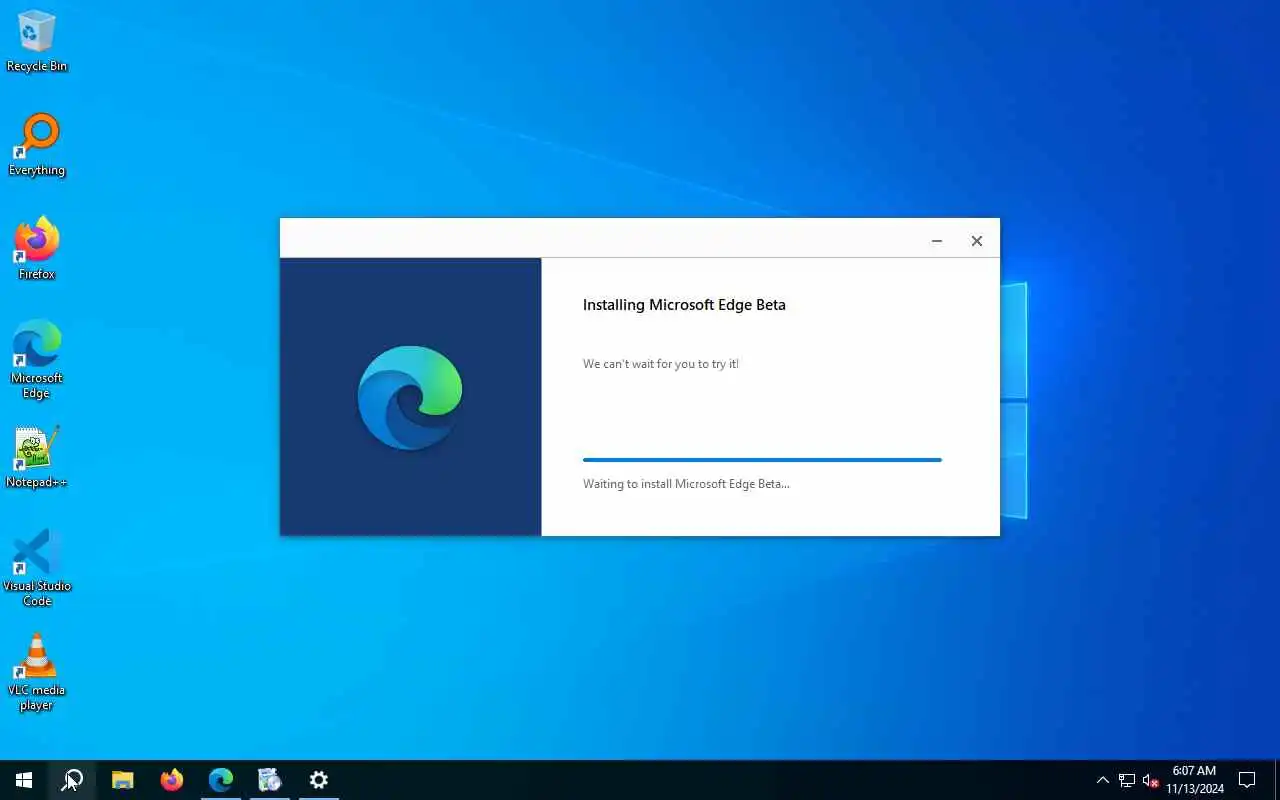Switch to the installer app in taskbar
Screen dimensions: 1280x800
point(270,780)
